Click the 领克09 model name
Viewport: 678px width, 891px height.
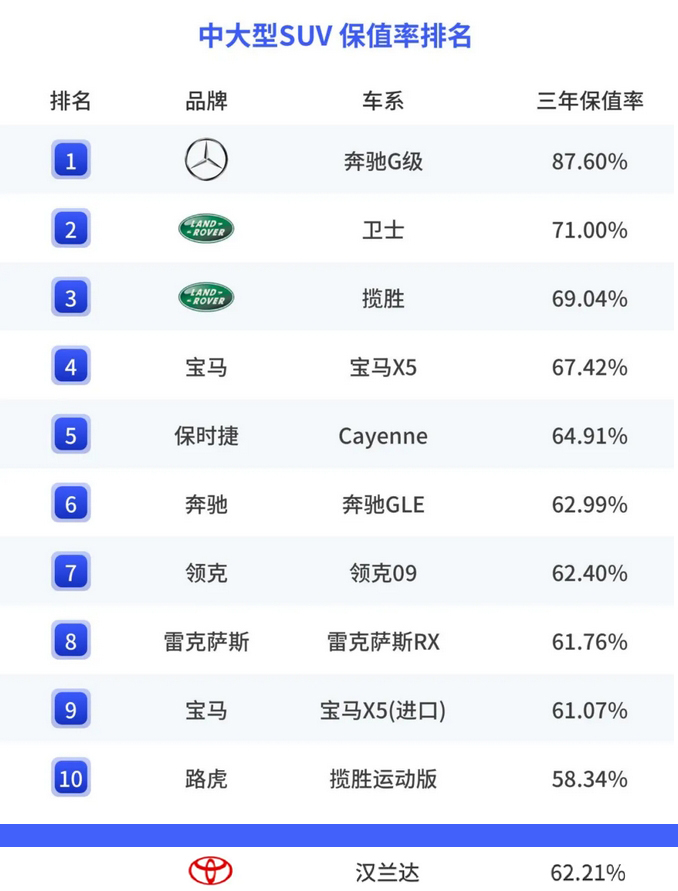coord(382,573)
